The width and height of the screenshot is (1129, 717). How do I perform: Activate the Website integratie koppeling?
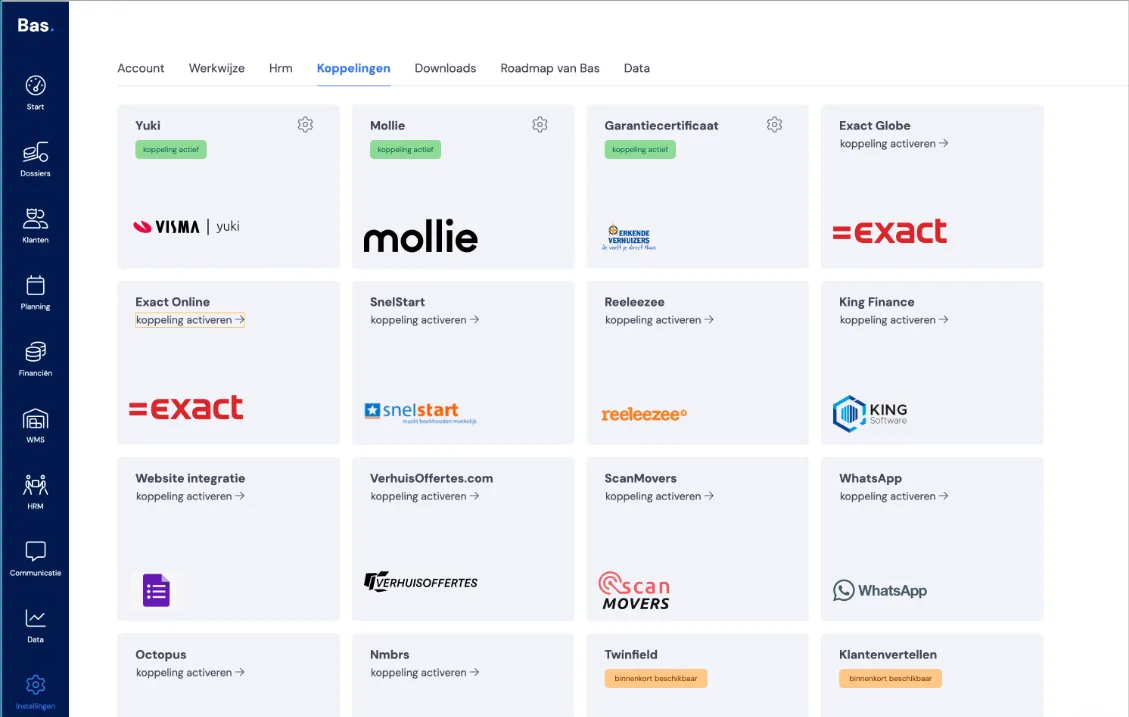point(190,496)
